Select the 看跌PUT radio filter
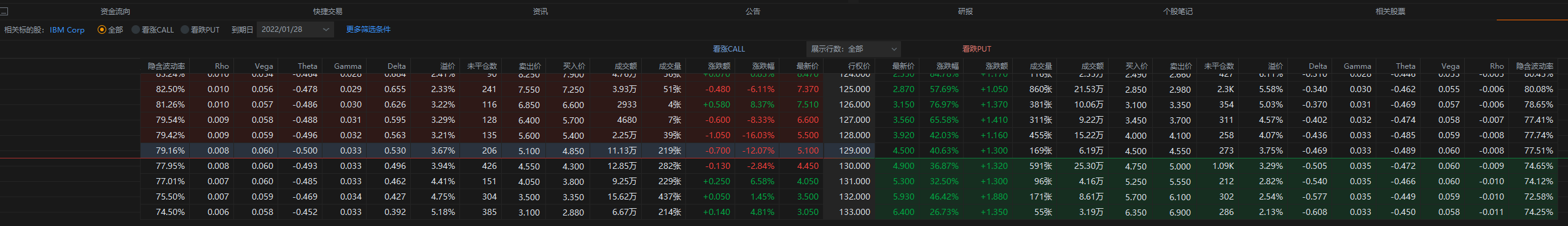Viewport: 1568px width, 226px height. coord(200,29)
